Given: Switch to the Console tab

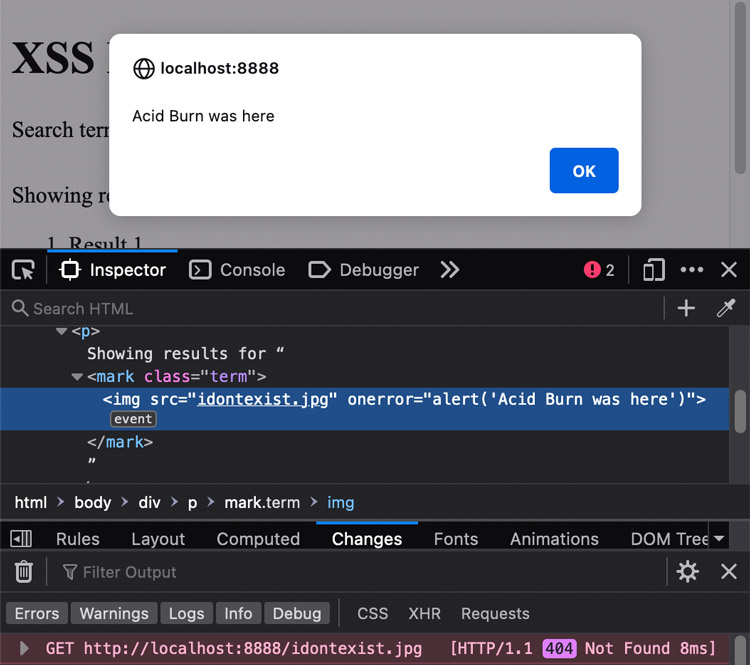Looking at the screenshot, I should (x=237, y=270).
